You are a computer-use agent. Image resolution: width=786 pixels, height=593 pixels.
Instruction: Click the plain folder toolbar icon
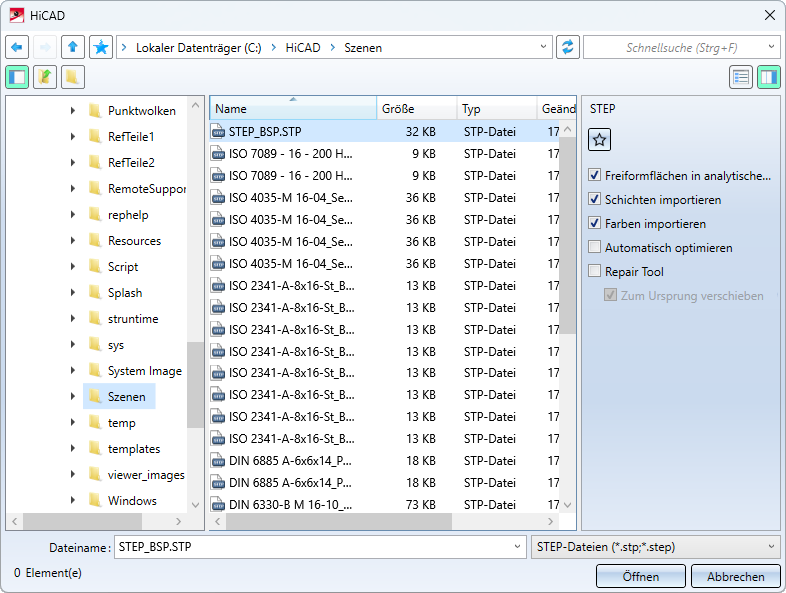coord(73,77)
